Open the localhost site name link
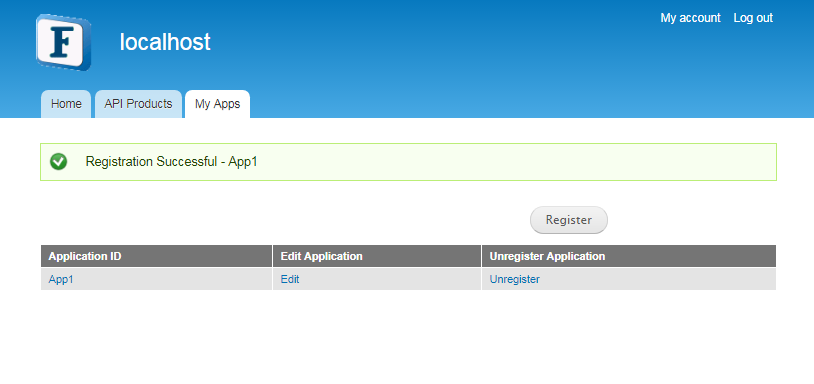Viewport: 814px width, 384px height. pyautogui.click(x=165, y=42)
